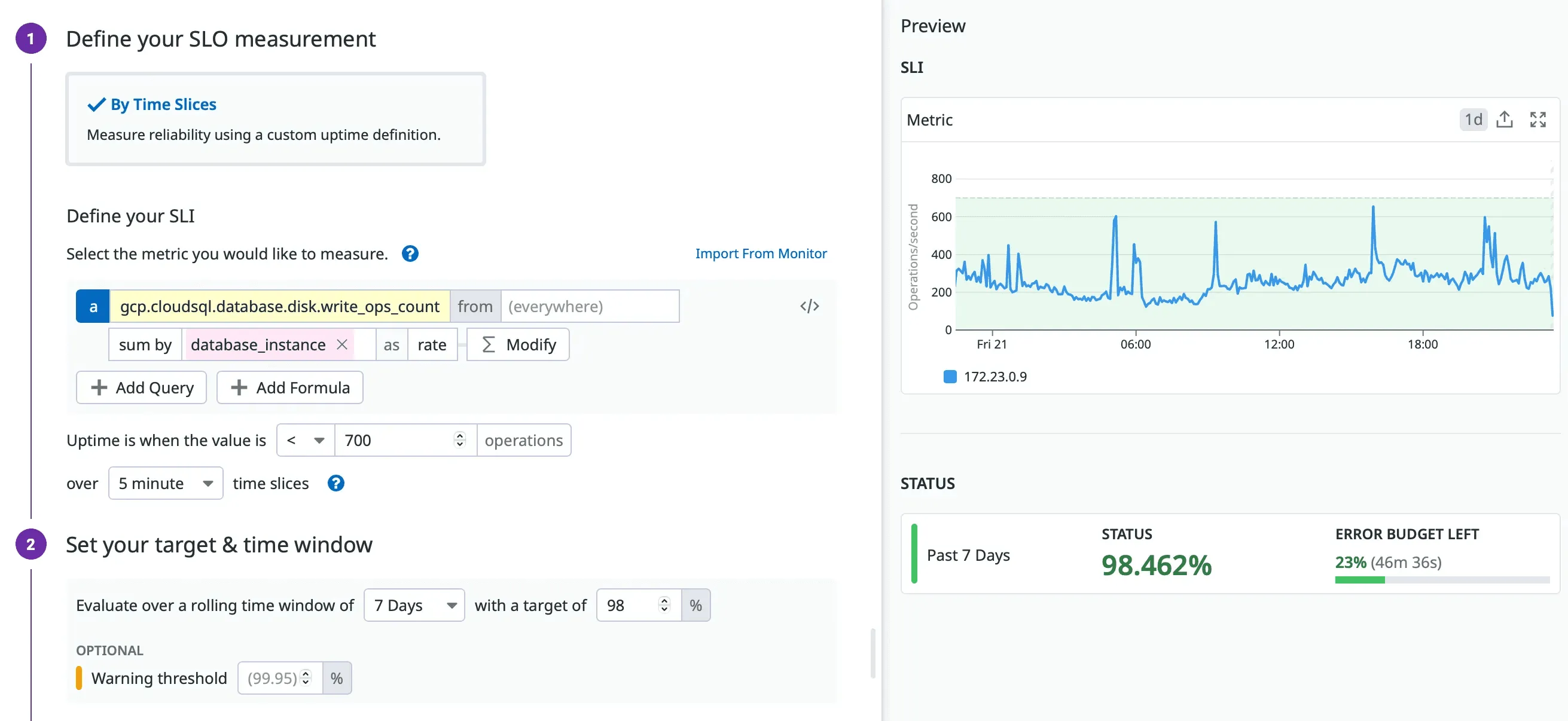Switch the query to code editor view
Screen dimensions: 1568x721
pos(810,306)
